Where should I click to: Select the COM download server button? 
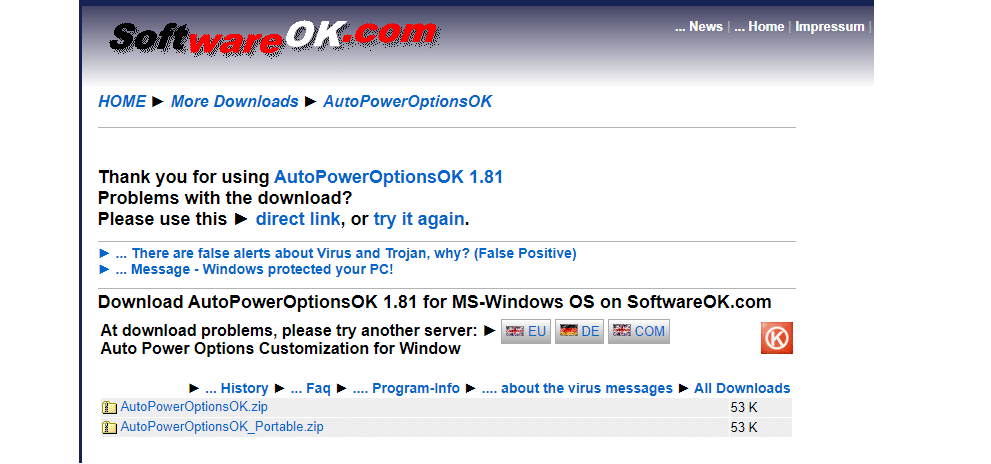(638, 332)
